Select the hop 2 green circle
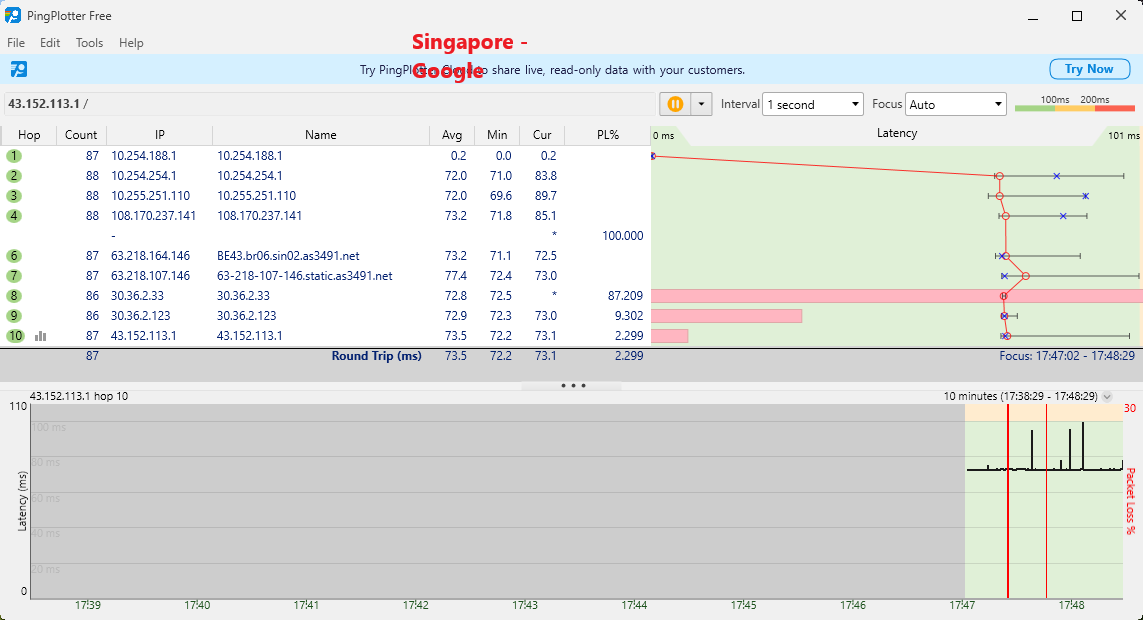Screen dimensions: 1143x620 pyautogui.click(x=14, y=176)
